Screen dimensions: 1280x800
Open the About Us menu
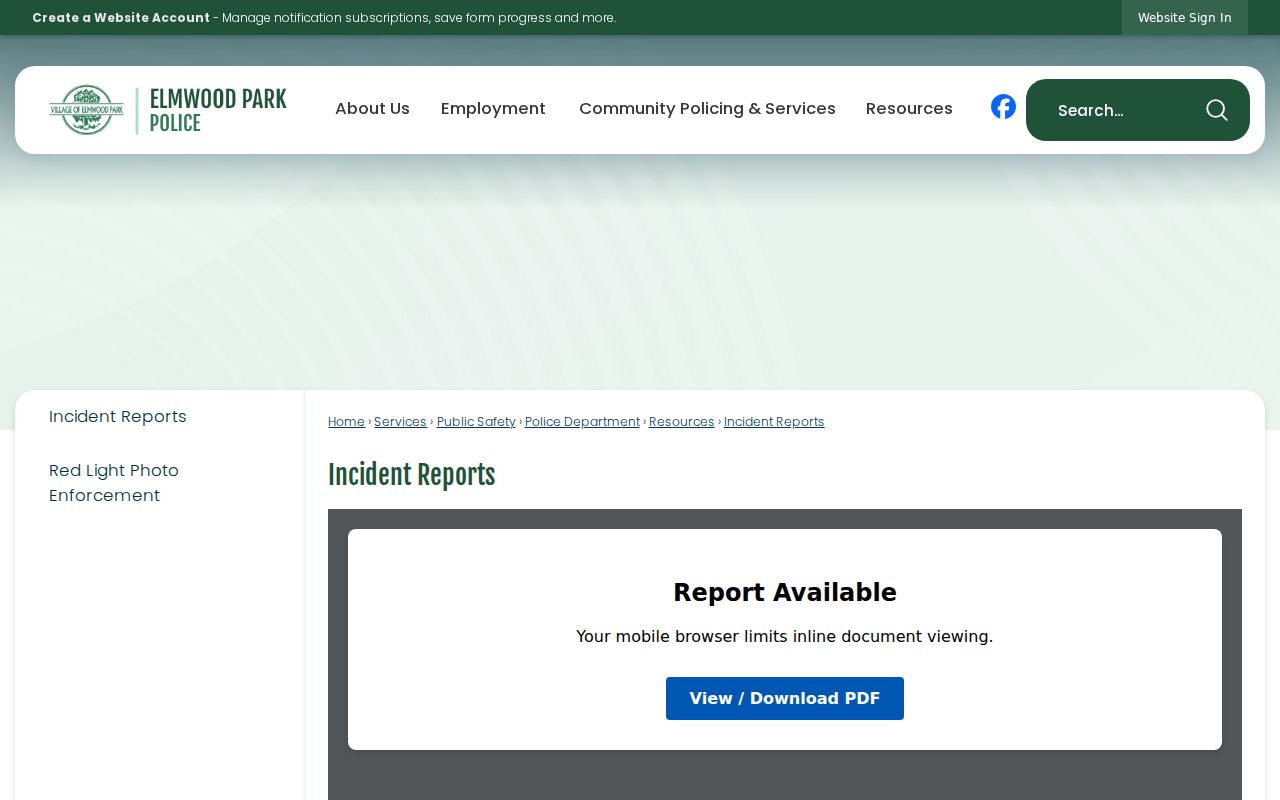[372, 109]
